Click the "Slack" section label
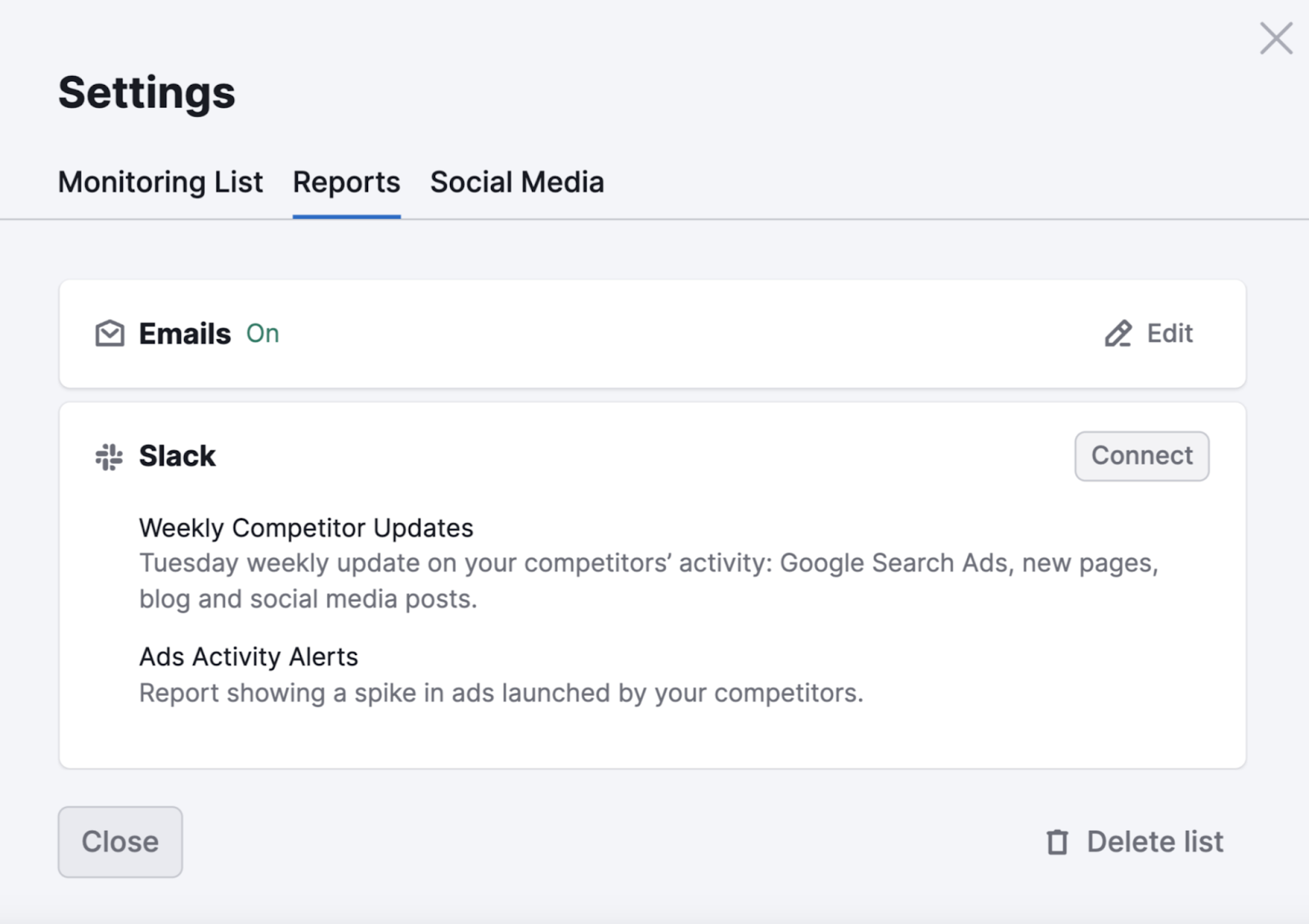This screenshot has width=1309, height=924. click(178, 456)
